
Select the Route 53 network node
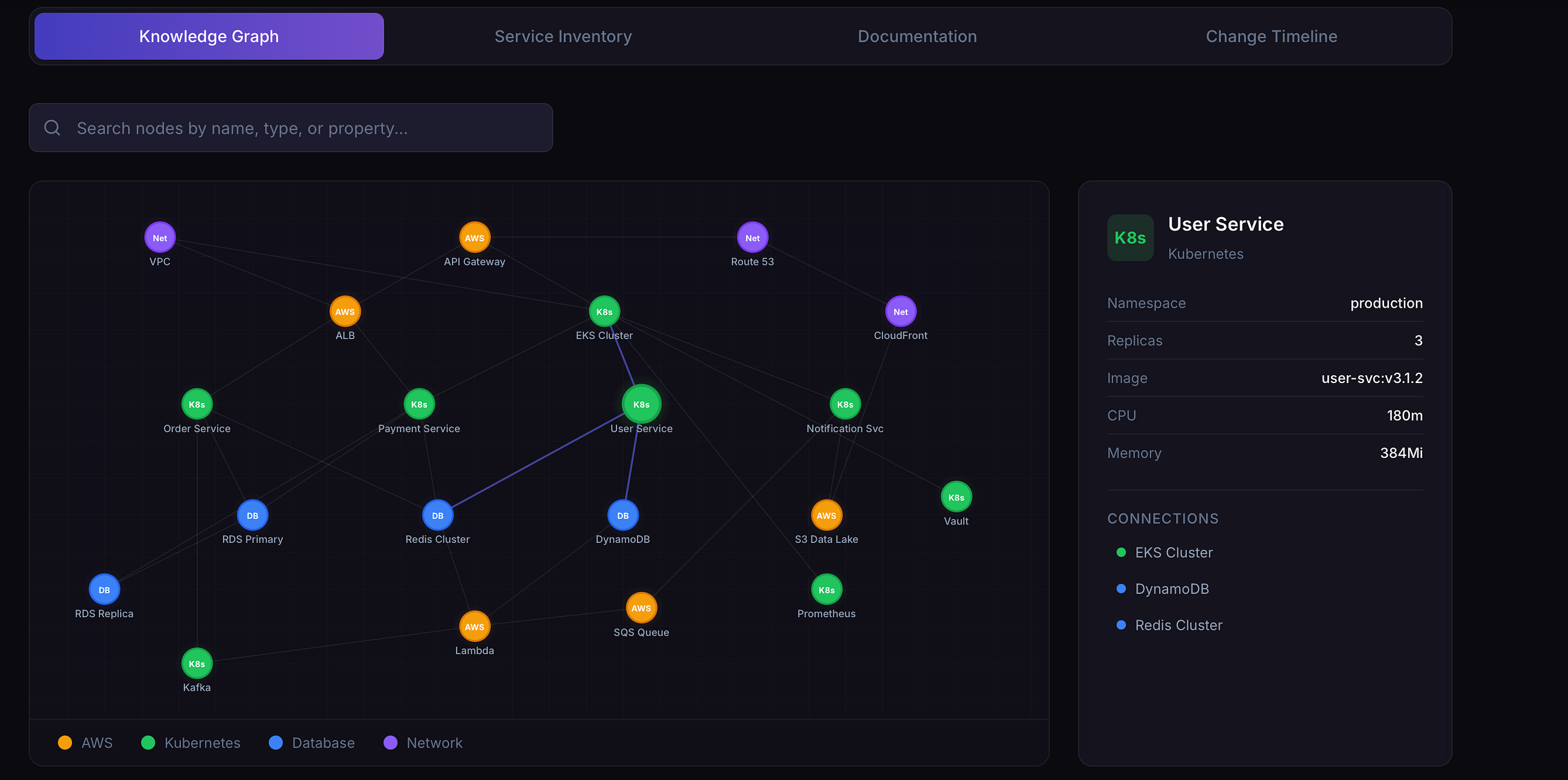pos(753,238)
